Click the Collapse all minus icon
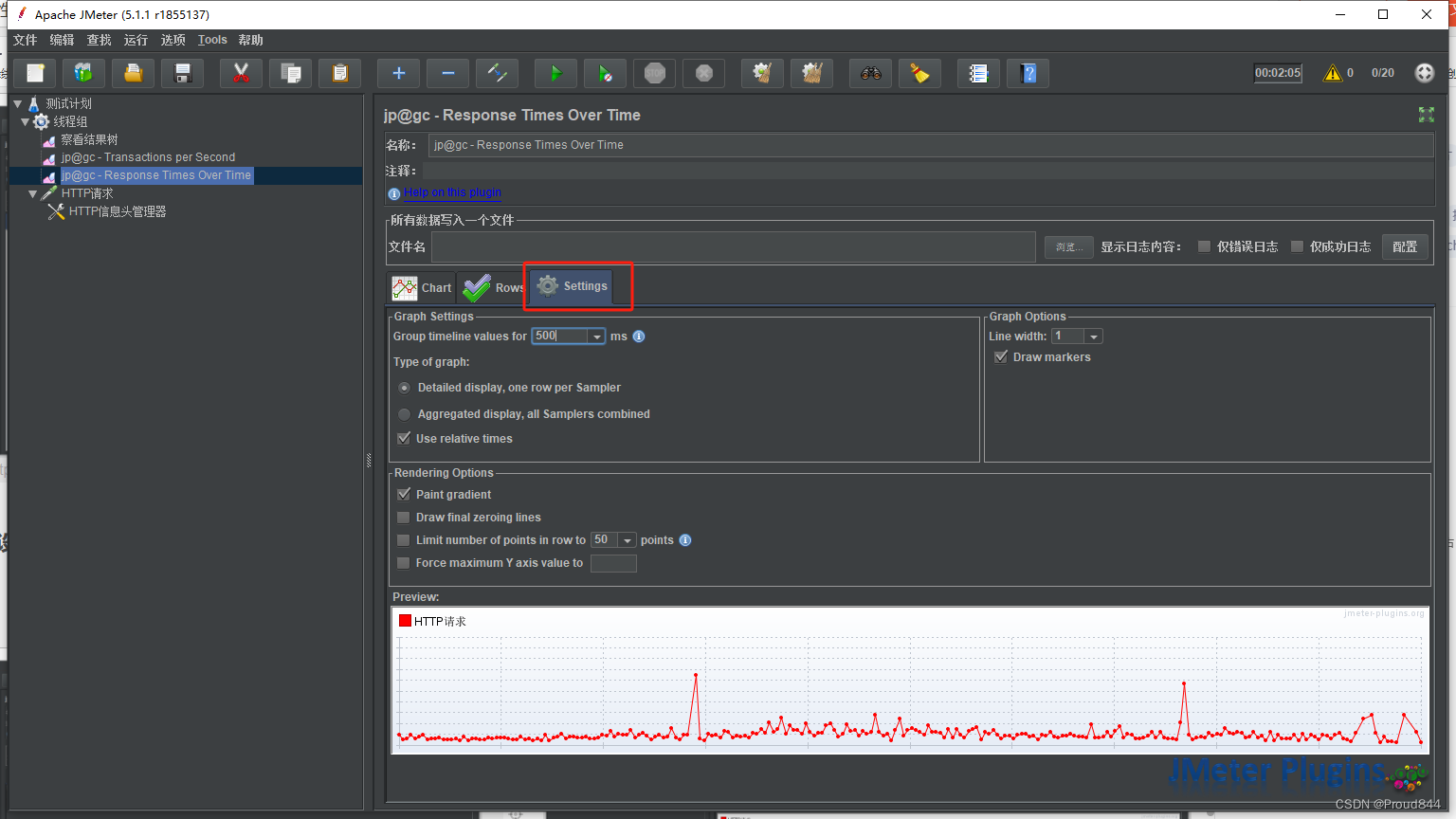This screenshot has width=1456, height=819. [448, 73]
